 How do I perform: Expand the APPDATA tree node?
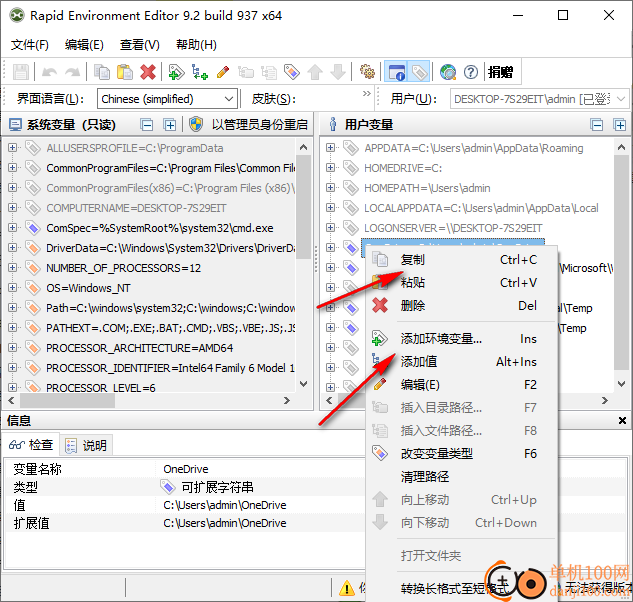pyautogui.click(x=330, y=148)
